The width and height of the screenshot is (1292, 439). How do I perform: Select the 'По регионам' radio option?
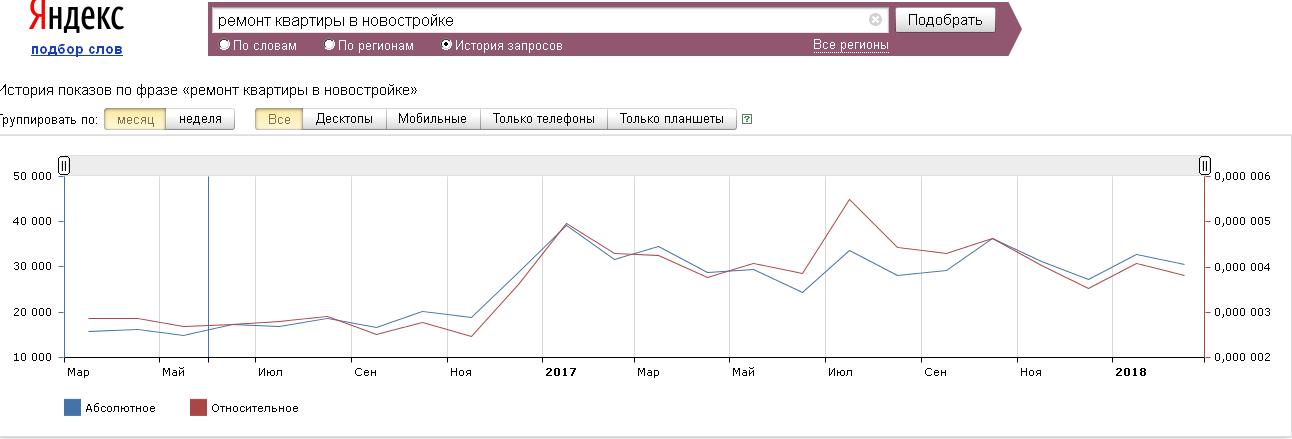[330, 46]
